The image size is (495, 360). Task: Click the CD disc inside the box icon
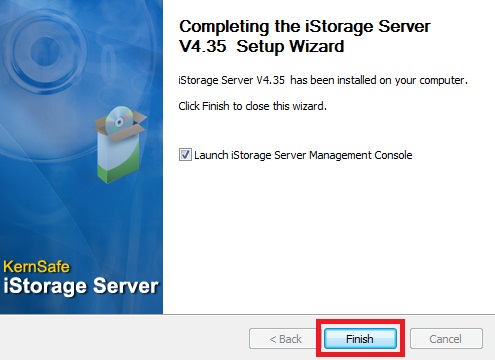pyautogui.click(x=119, y=120)
